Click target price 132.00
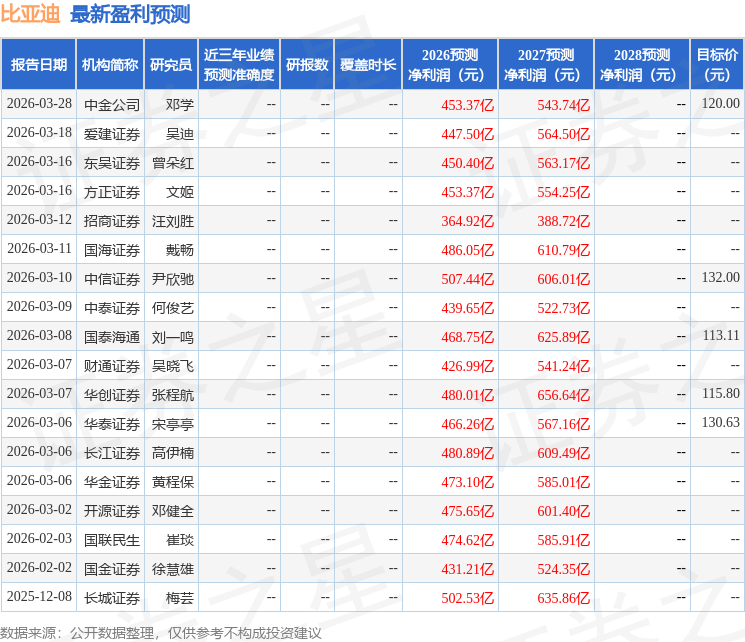The width and height of the screenshot is (745, 642). coord(721,278)
